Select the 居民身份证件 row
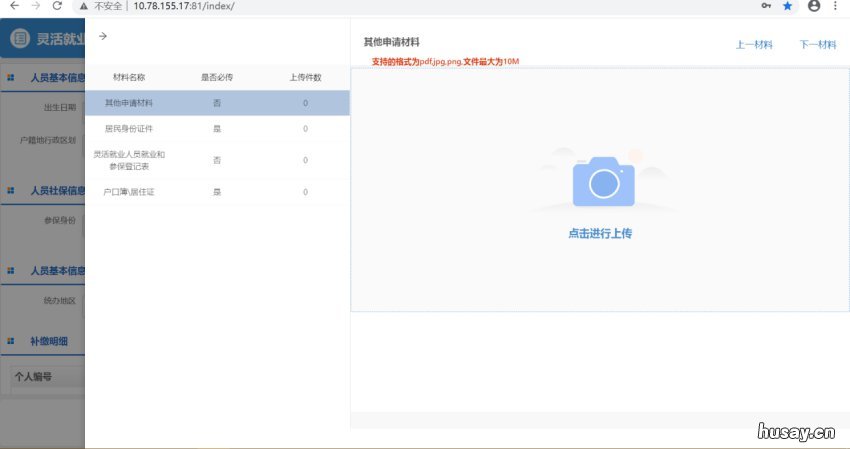This screenshot has height=449, width=850. (217, 129)
